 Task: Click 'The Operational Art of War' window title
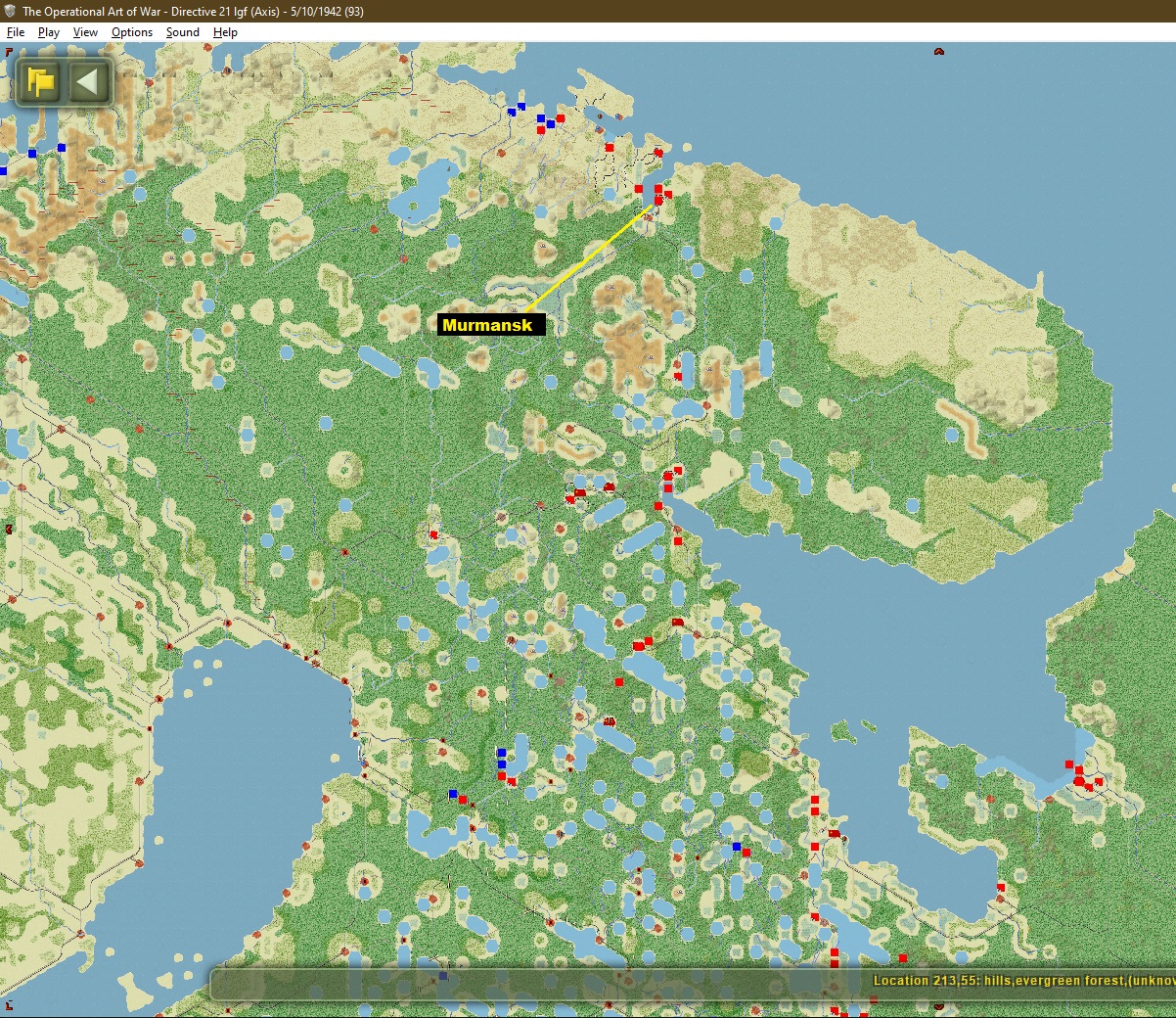pos(193,12)
